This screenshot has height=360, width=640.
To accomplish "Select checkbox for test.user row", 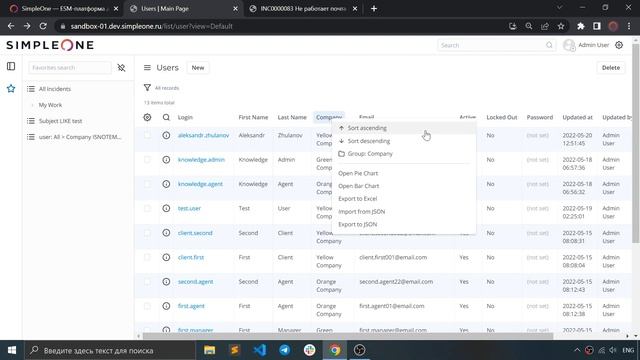I will [147, 208].
